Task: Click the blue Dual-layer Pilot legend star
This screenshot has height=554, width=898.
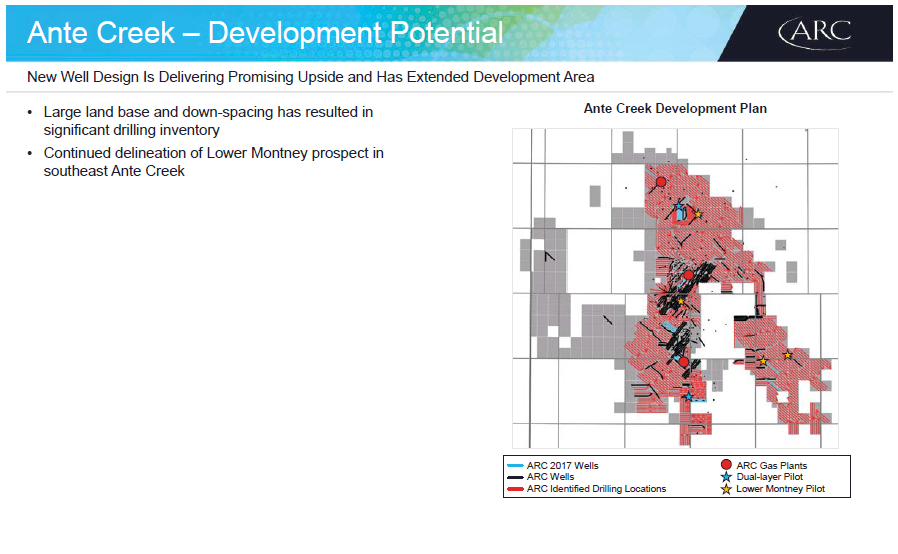Action: 726,477
